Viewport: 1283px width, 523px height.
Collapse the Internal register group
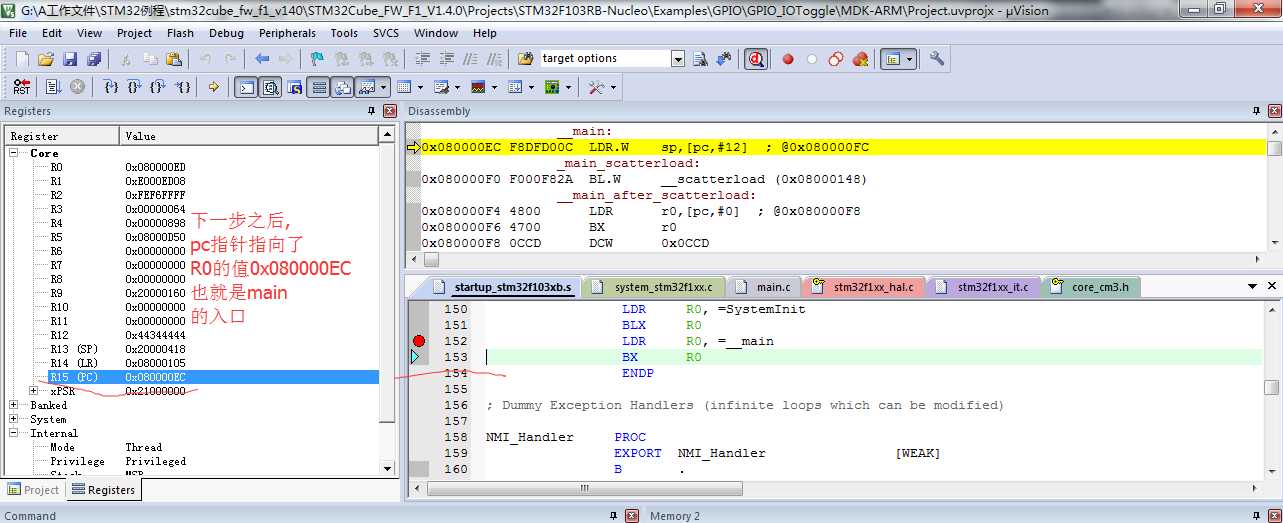click(x=15, y=433)
